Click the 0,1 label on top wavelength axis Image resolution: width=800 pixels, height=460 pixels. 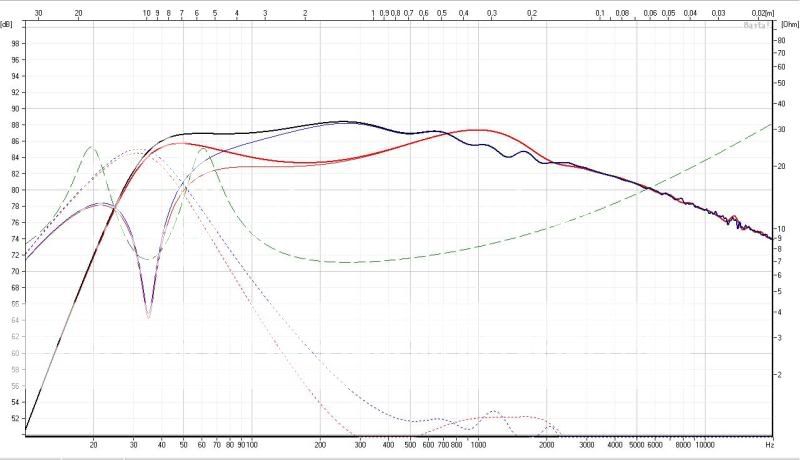pyautogui.click(x=599, y=14)
